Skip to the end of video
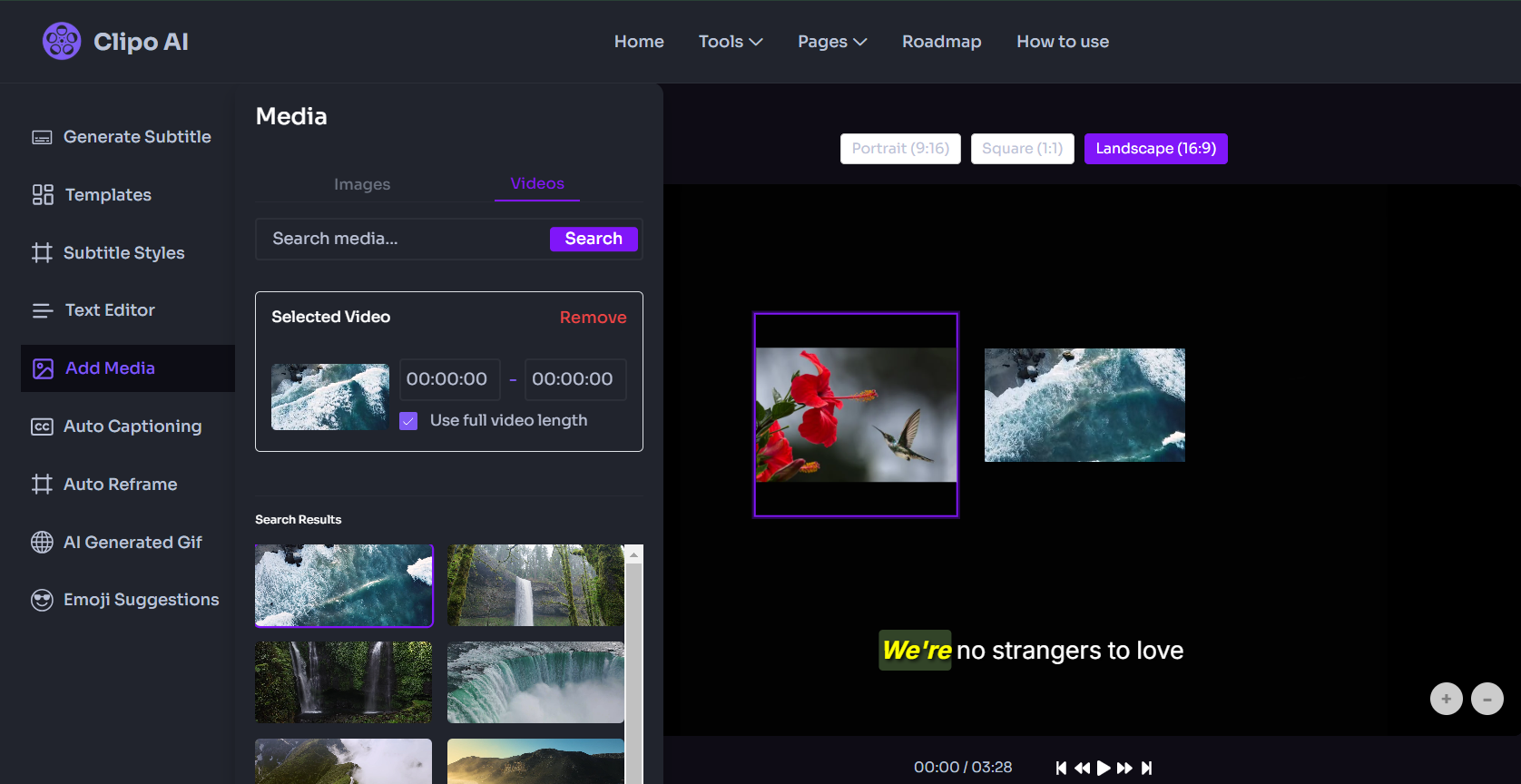This screenshot has height=784, width=1521. click(1147, 768)
